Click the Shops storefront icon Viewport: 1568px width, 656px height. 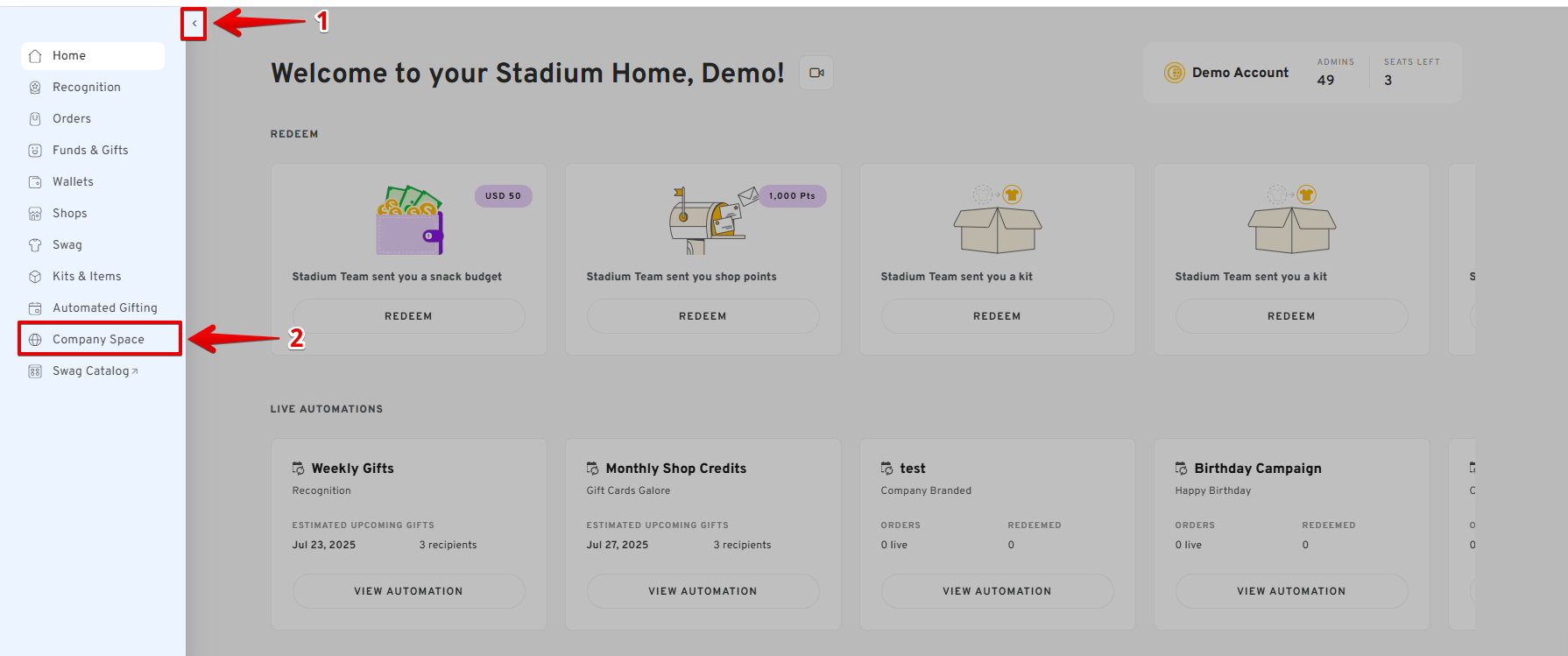click(35, 214)
